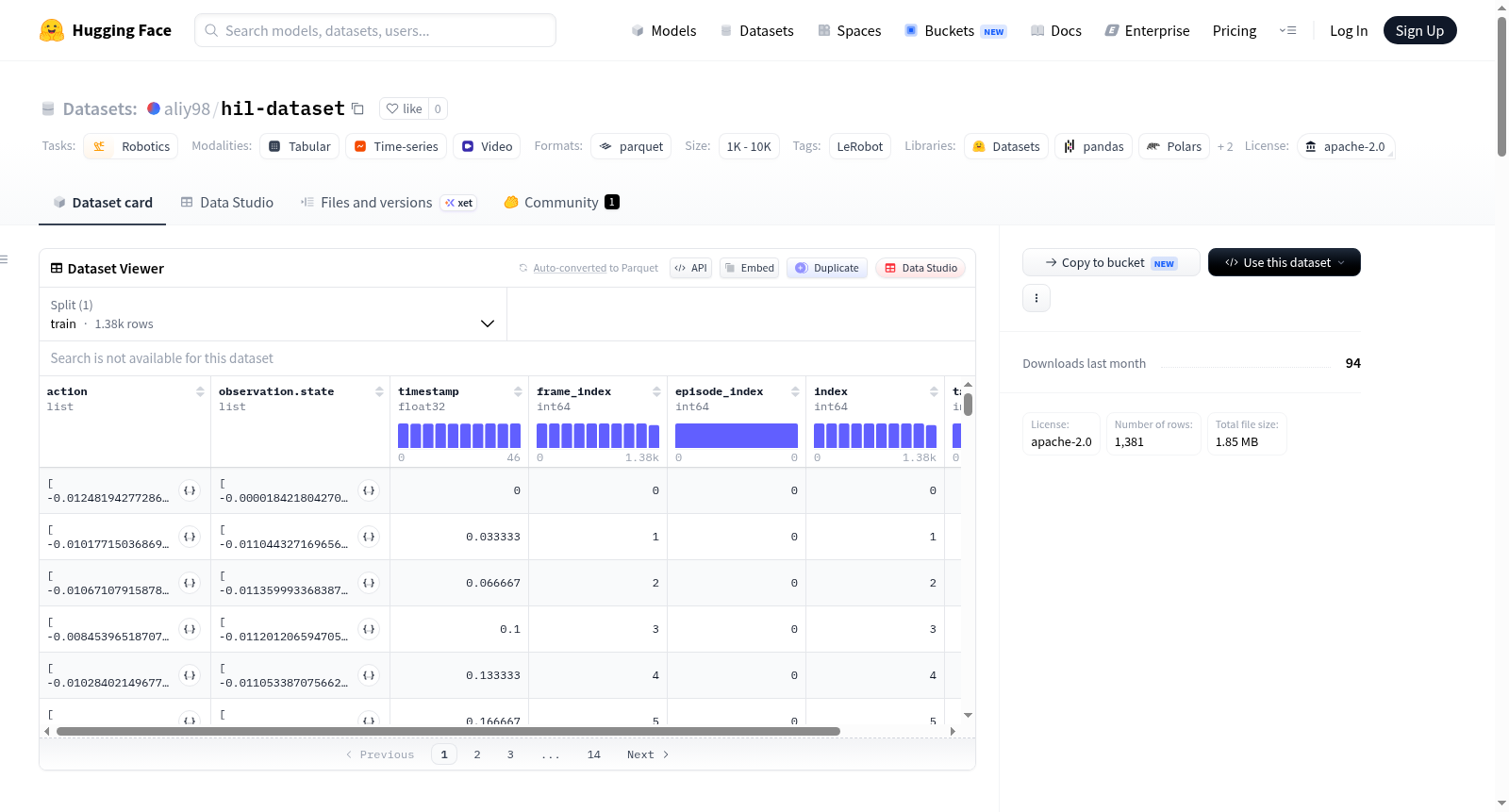Viewport: 1509px width, 812px height.
Task: Click the Sign Up button
Action: pos(1419,30)
